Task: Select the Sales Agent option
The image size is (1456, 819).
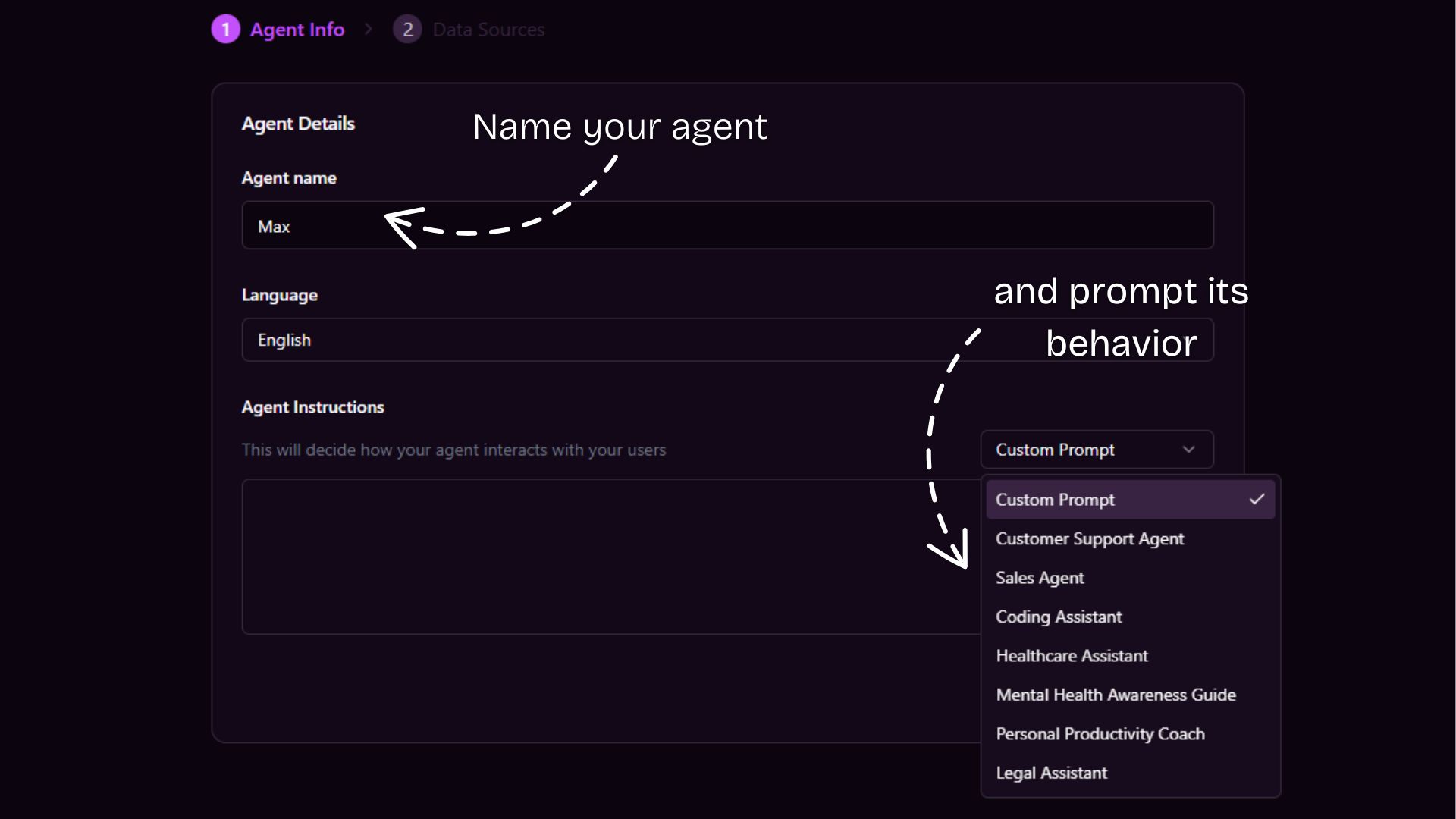Action: [x=1039, y=578]
